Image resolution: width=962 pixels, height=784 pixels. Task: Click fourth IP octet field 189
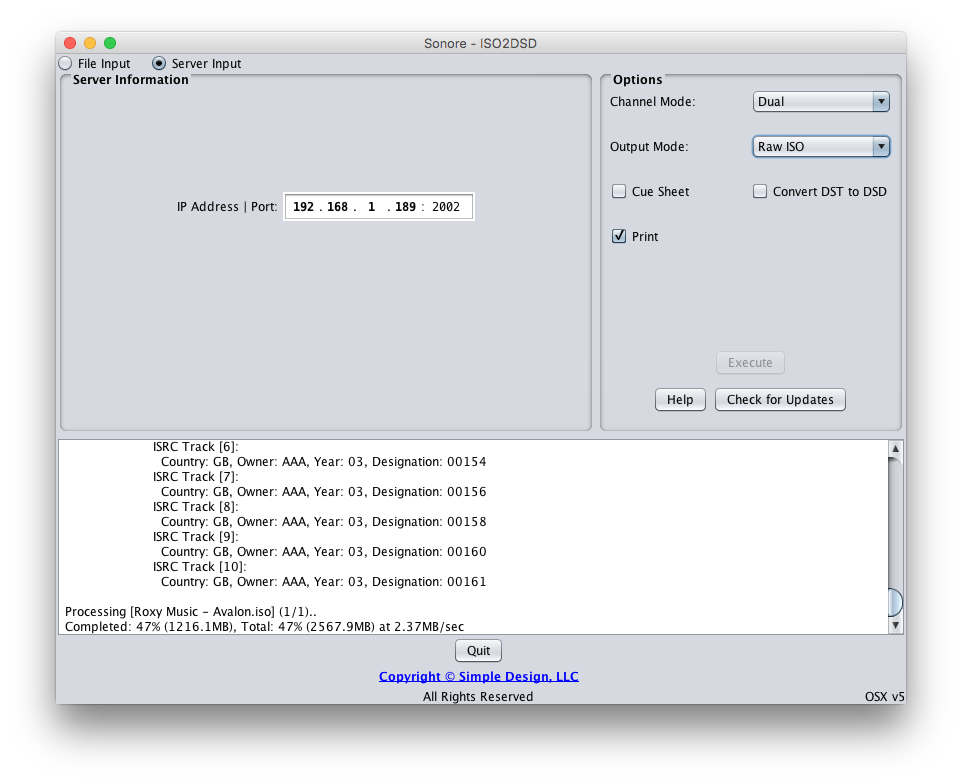click(x=405, y=207)
